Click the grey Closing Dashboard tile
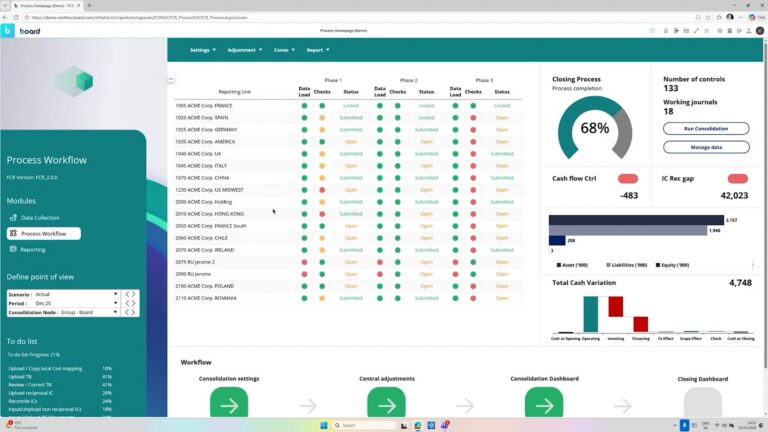 point(702,403)
